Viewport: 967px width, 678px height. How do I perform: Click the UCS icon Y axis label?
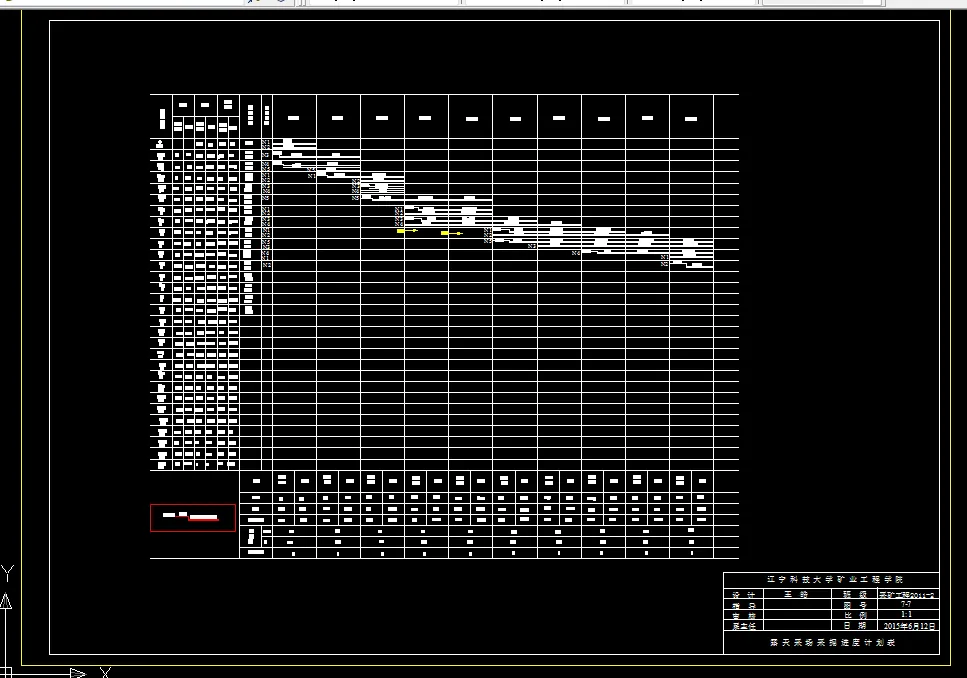point(7,574)
